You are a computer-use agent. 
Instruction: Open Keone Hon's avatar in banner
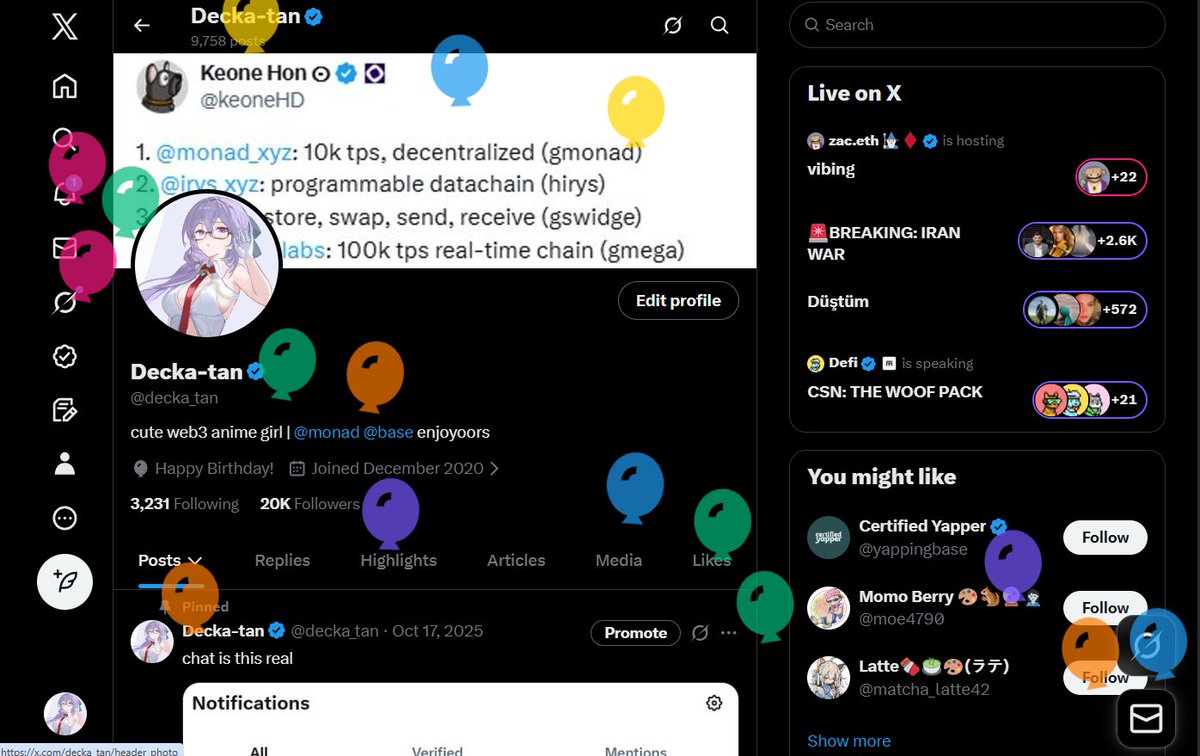(162, 86)
